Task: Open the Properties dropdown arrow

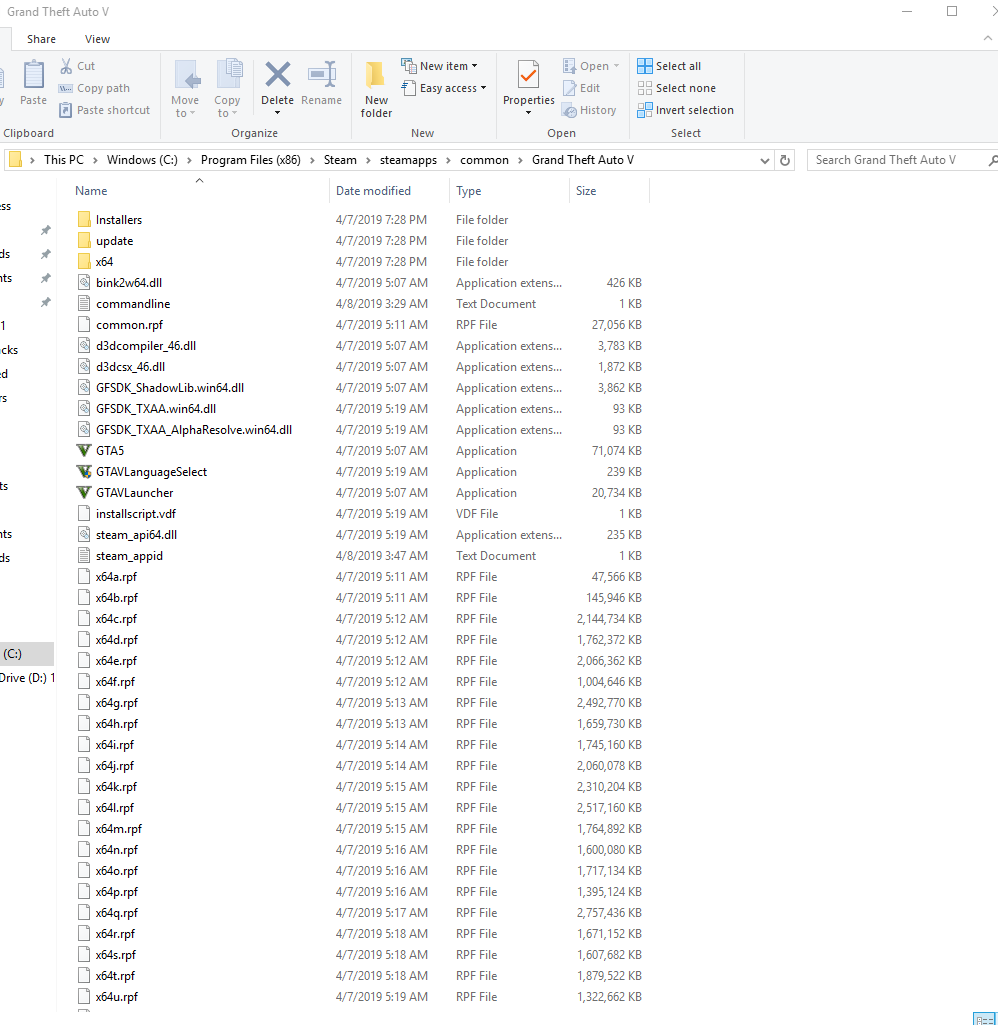Action: 528,113
